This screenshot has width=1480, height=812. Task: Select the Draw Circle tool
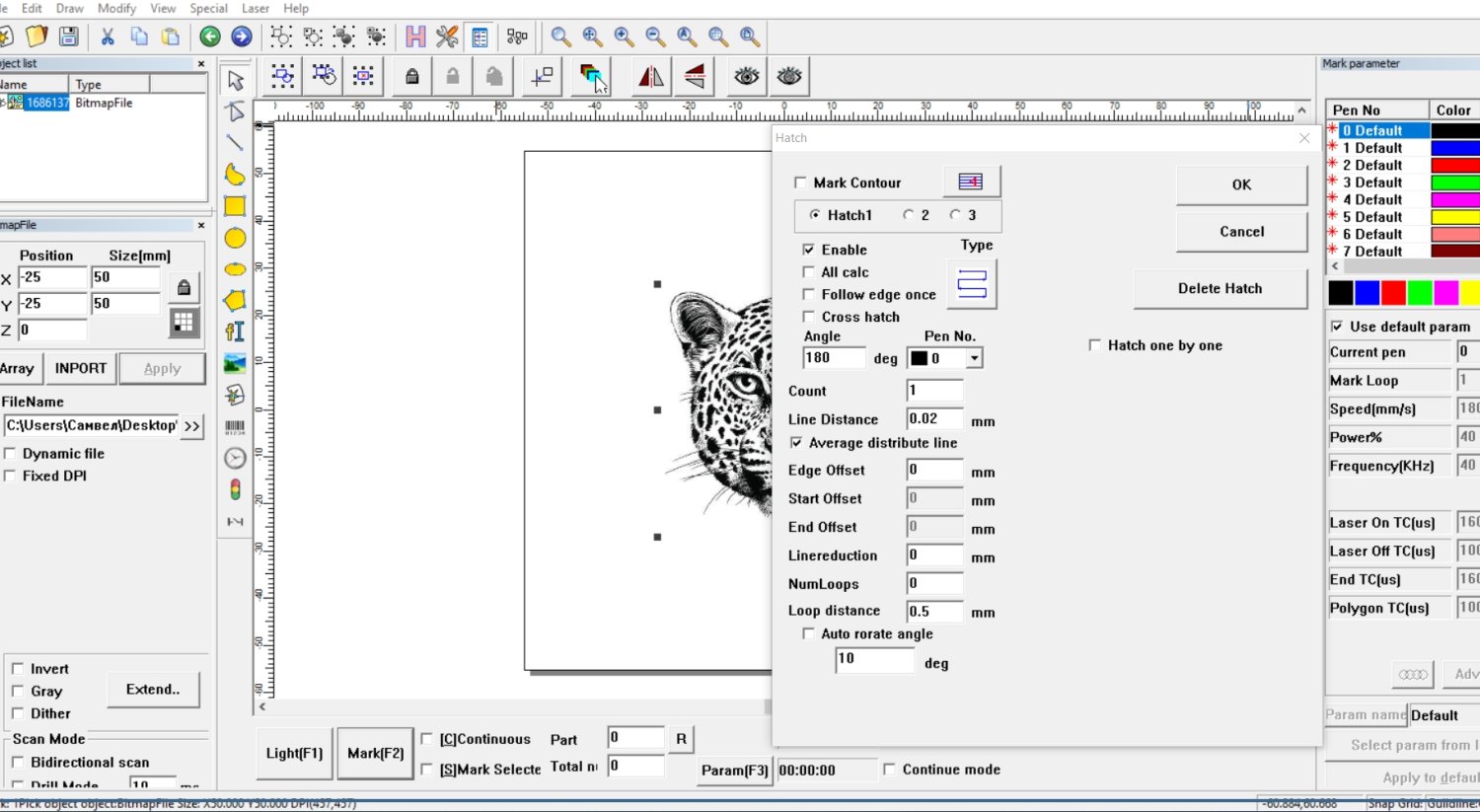[235, 238]
